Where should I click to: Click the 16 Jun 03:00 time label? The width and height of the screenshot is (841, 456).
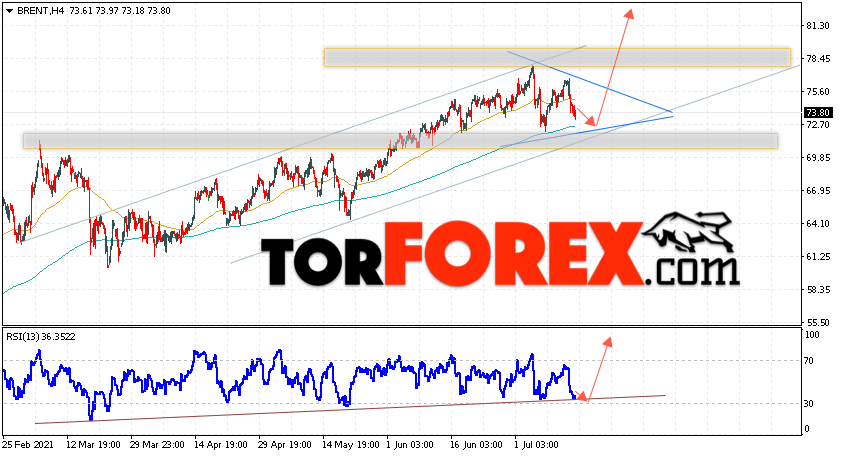(474, 445)
